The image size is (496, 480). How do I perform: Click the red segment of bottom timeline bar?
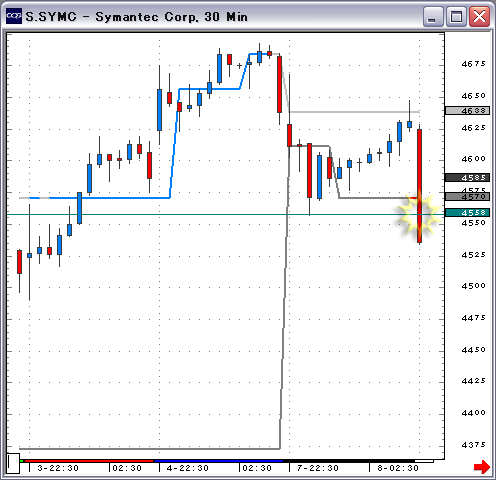tap(89, 461)
